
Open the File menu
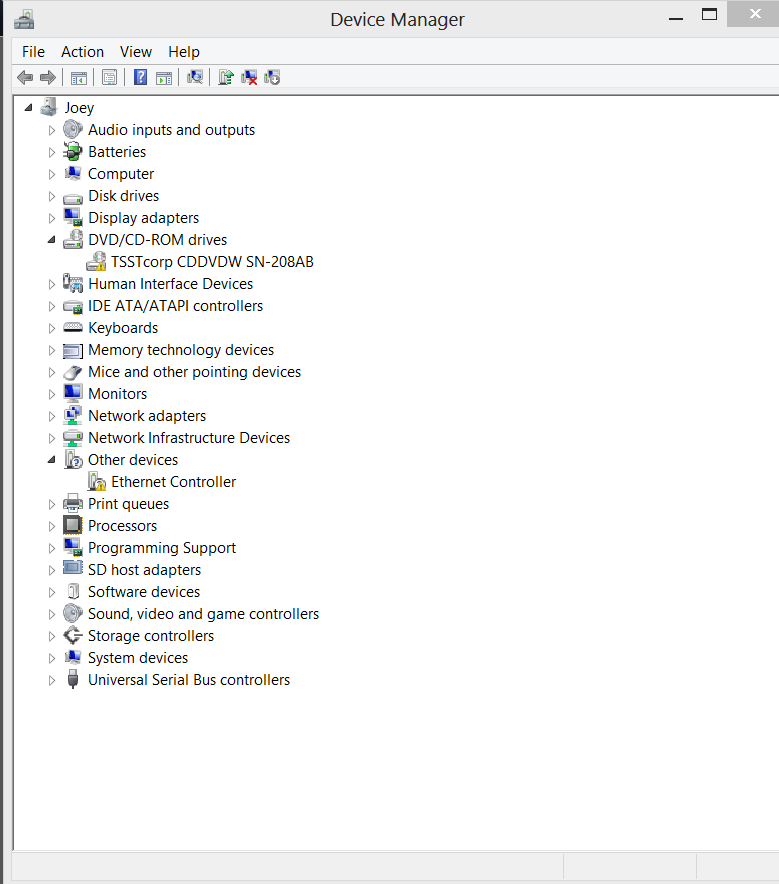point(33,52)
